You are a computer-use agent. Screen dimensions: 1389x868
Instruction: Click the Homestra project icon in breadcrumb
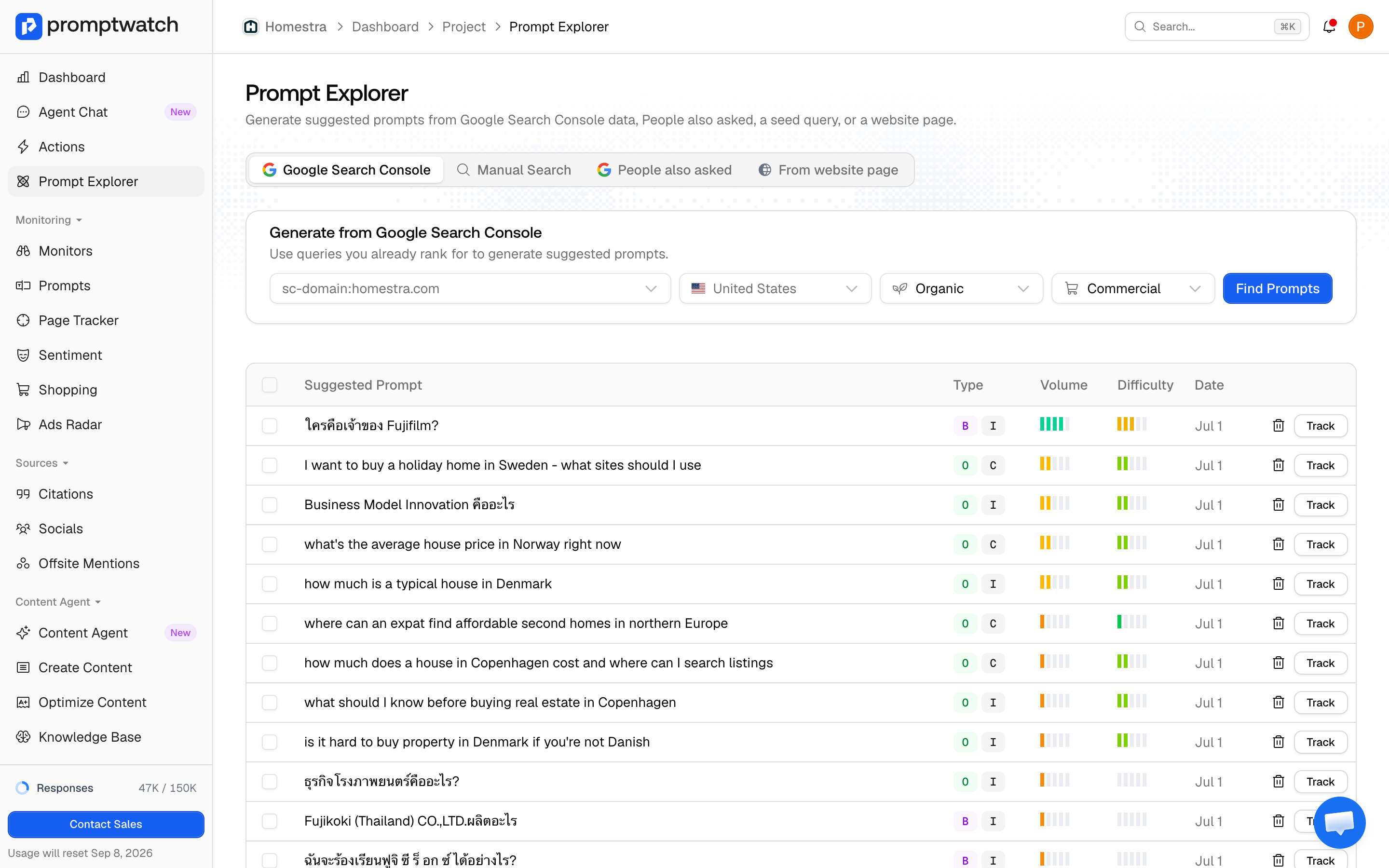[251, 27]
